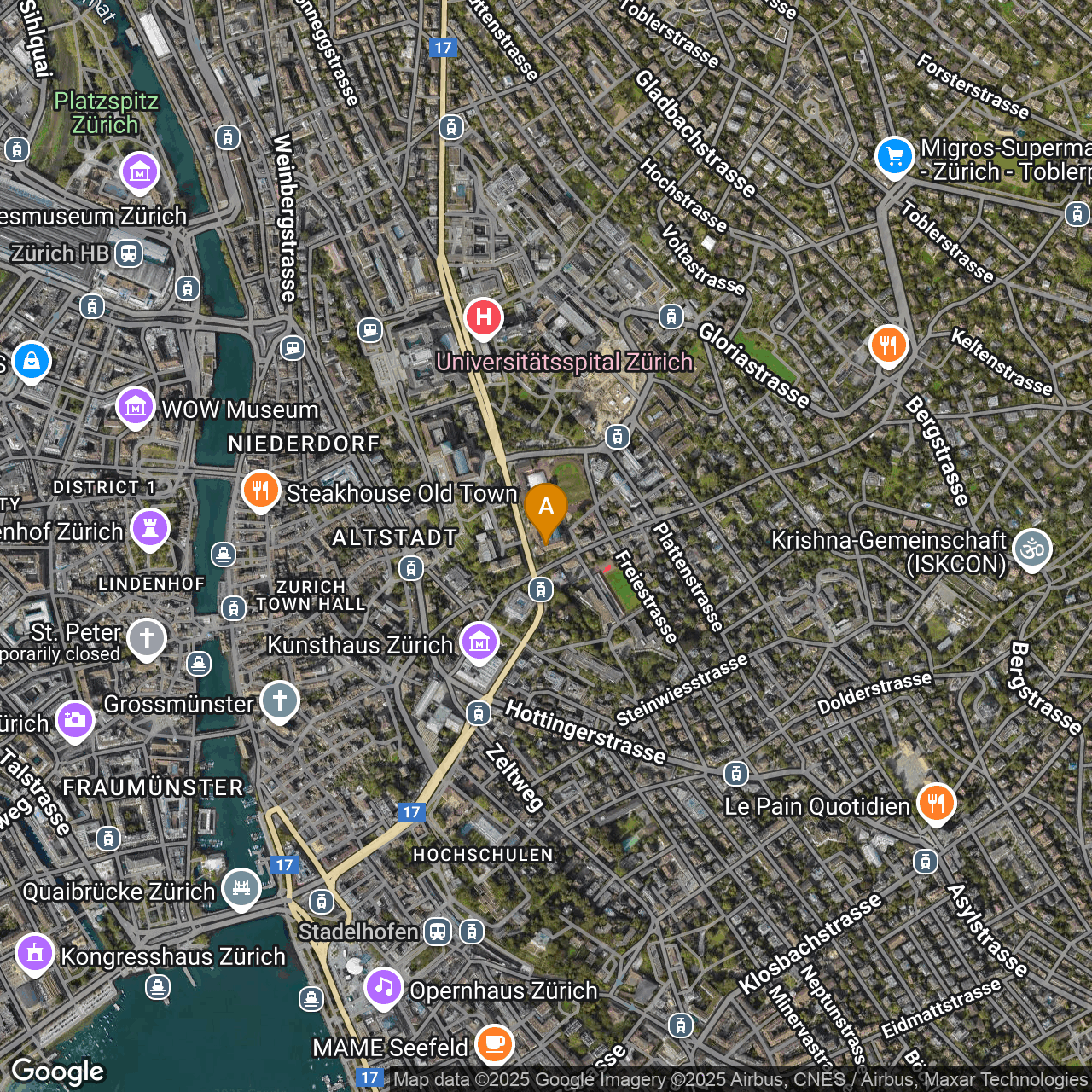Click the NIEDERDORF district label
Viewport: 1092px width, 1092px height.
pyautogui.click(x=304, y=444)
